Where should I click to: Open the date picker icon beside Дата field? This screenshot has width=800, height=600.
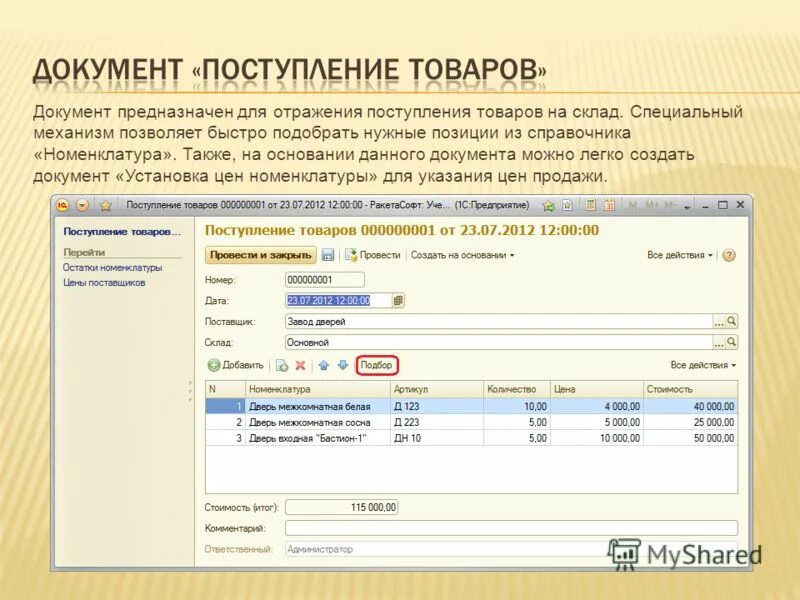[x=398, y=300]
